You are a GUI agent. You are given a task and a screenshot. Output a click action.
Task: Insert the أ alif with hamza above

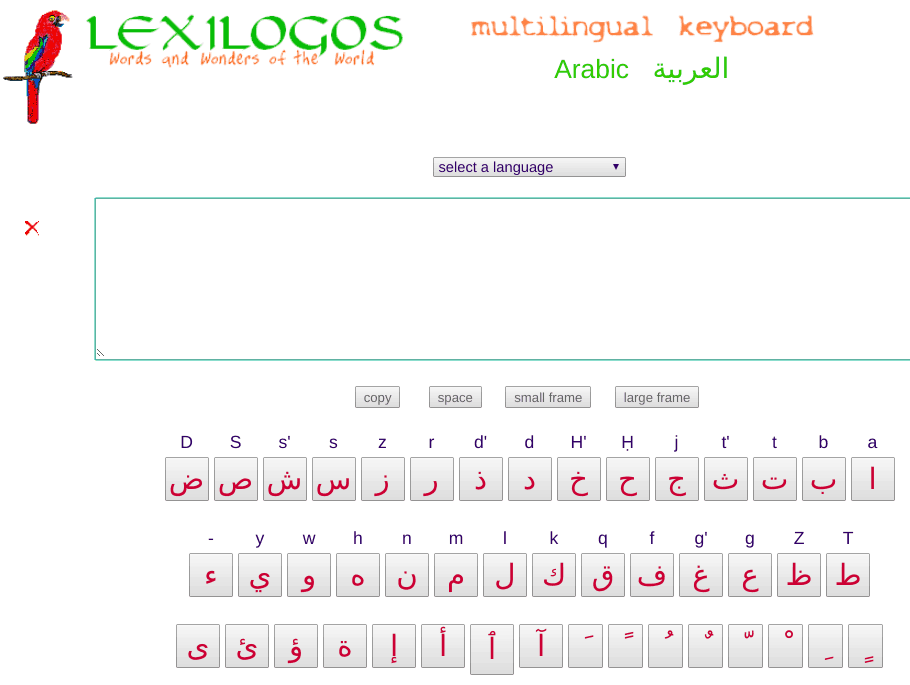(443, 646)
